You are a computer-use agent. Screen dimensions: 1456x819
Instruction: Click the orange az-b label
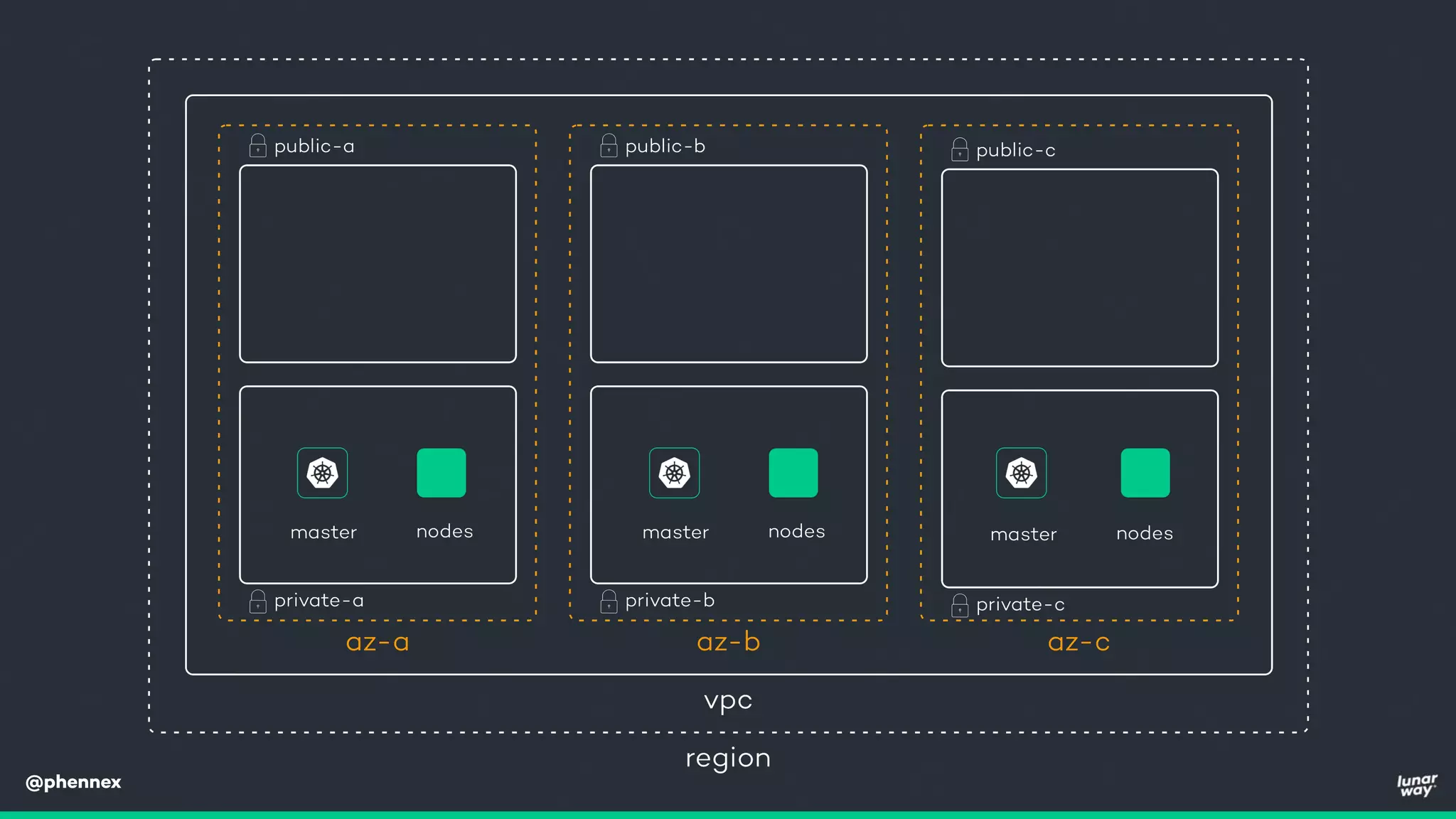[x=728, y=643]
